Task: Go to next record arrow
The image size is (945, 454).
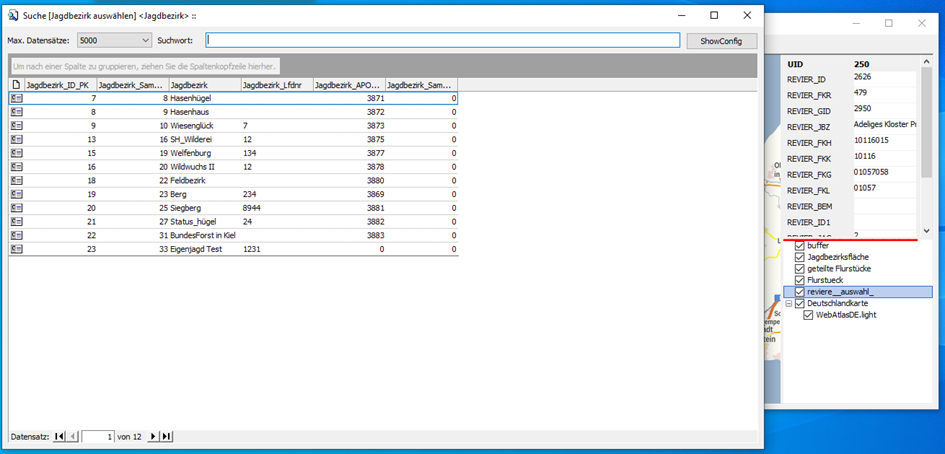Action: [153, 437]
